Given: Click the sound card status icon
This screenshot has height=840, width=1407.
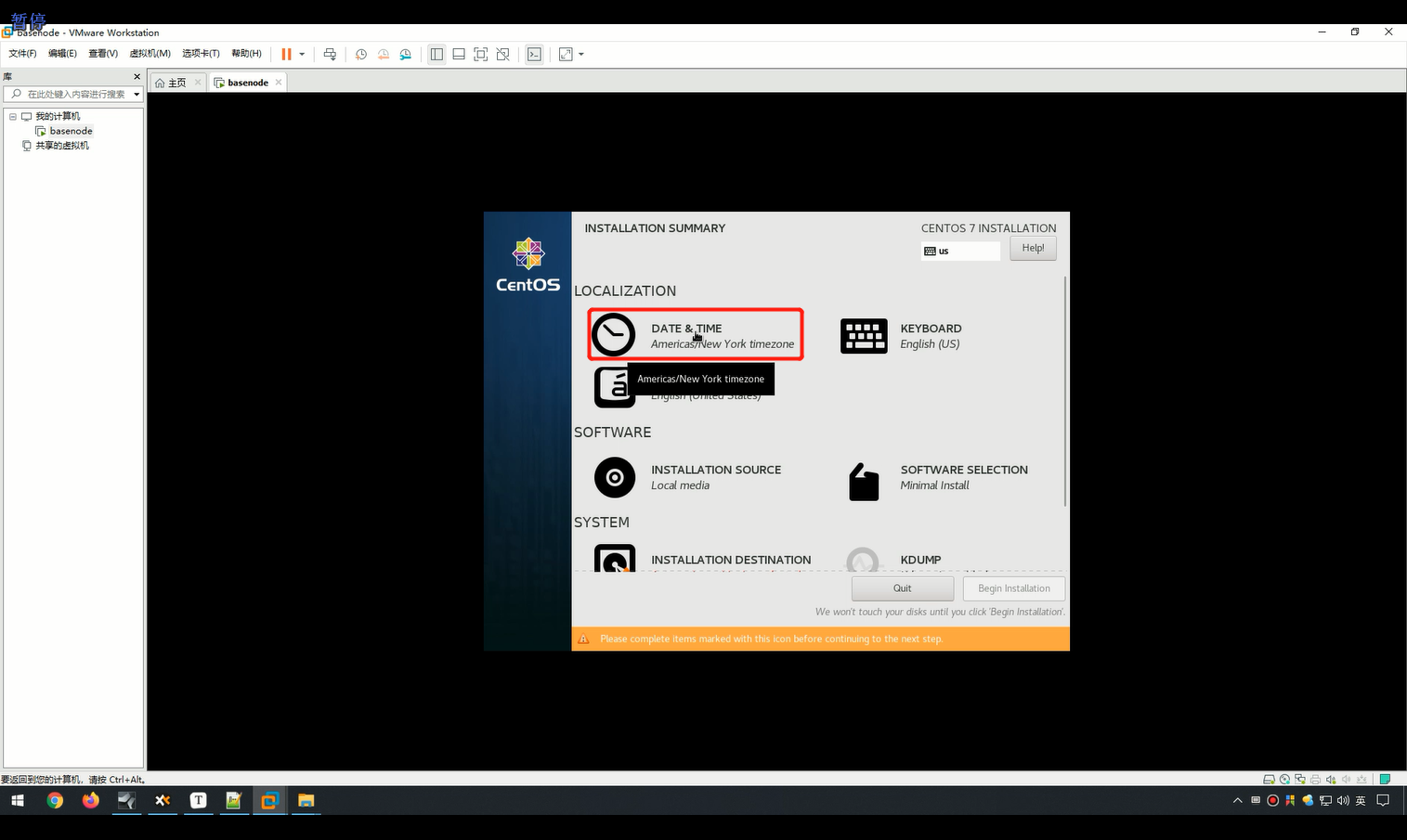Looking at the screenshot, I should click(1331, 780).
